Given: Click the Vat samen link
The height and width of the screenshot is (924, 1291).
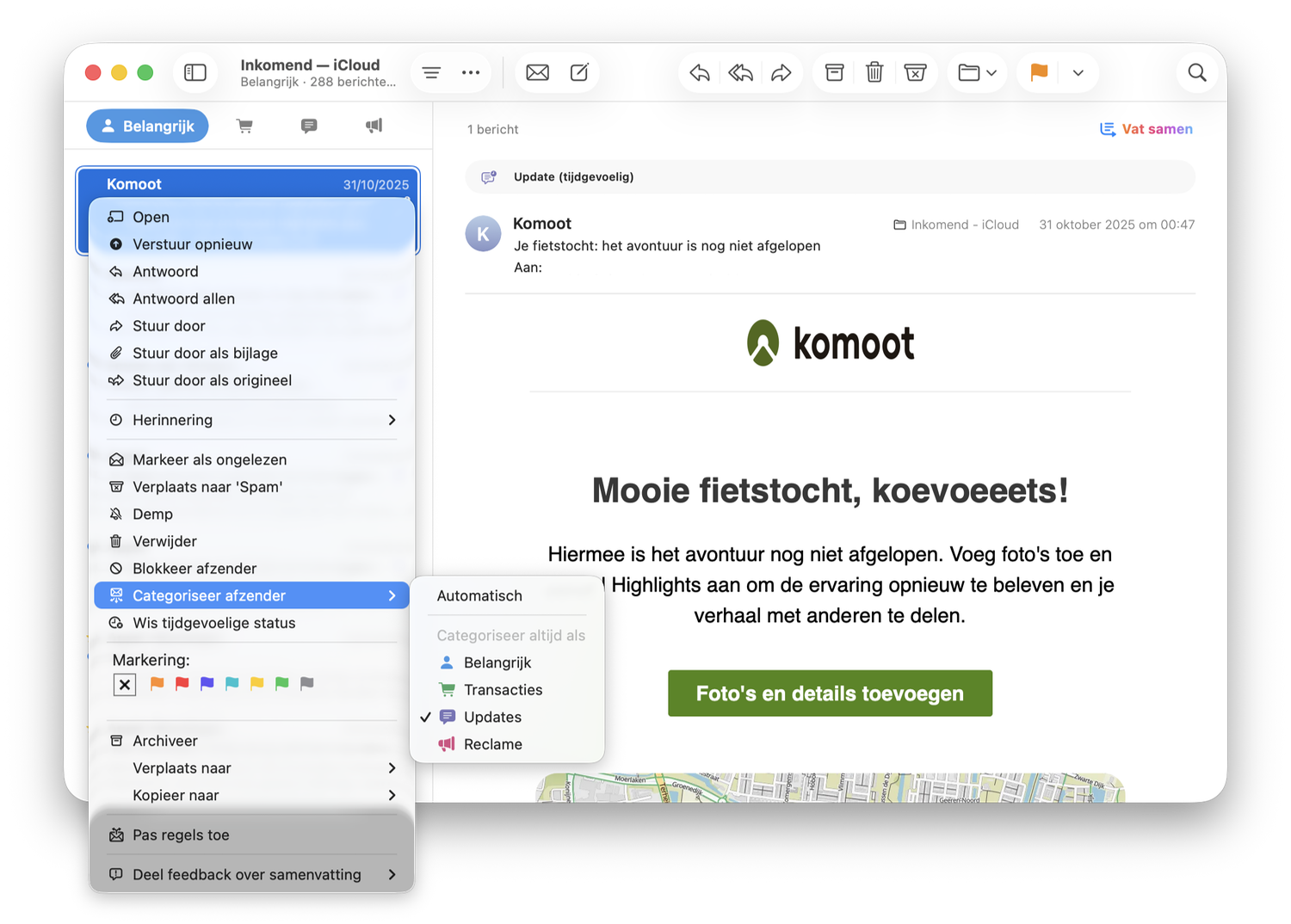Looking at the screenshot, I should coord(1146,129).
